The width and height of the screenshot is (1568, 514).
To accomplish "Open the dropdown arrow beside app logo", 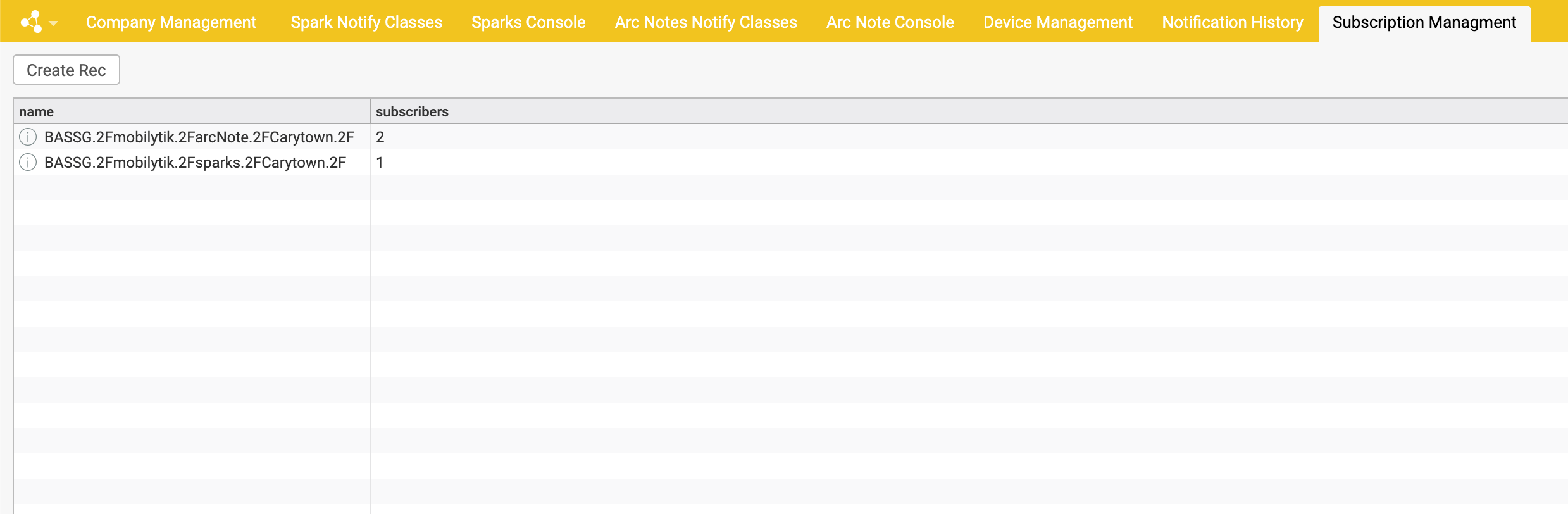I will tap(54, 23).
